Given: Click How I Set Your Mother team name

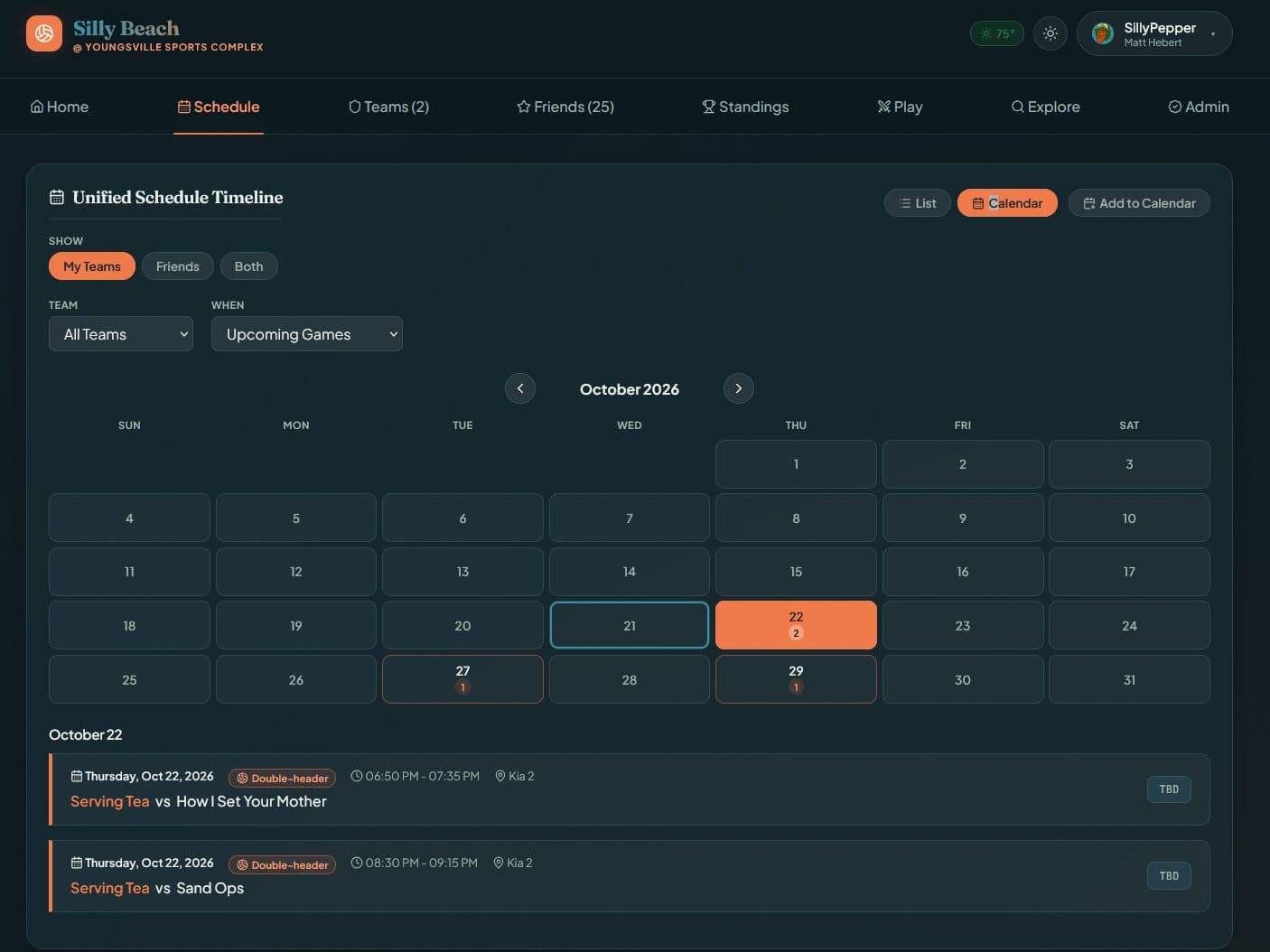Looking at the screenshot, I should (251, 801).
